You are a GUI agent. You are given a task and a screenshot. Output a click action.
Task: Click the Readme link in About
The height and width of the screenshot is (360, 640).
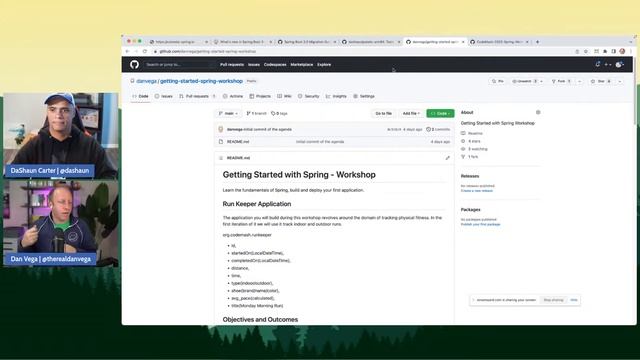click(x=475, y=133)
